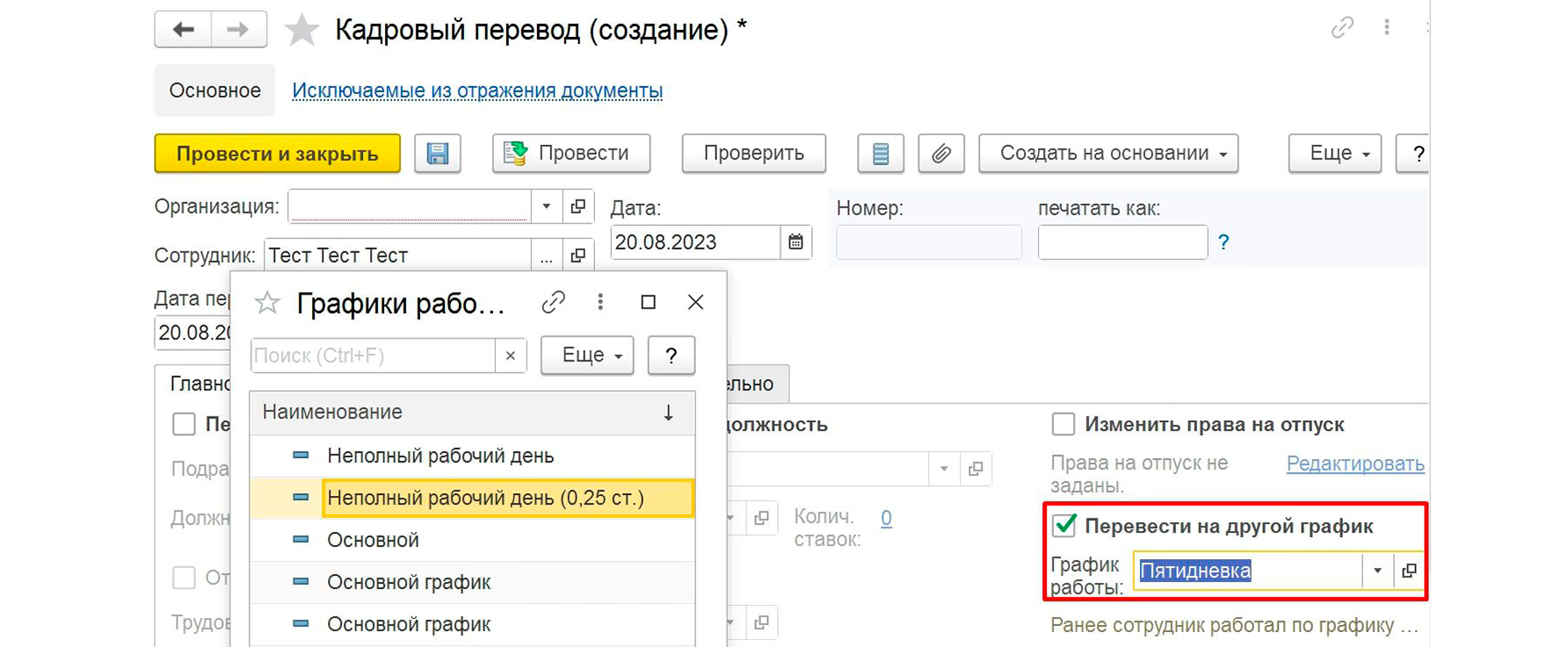Maximize the Графики работы popup
The width and height of the screenshot is (1568, 647).
point(649,302)
